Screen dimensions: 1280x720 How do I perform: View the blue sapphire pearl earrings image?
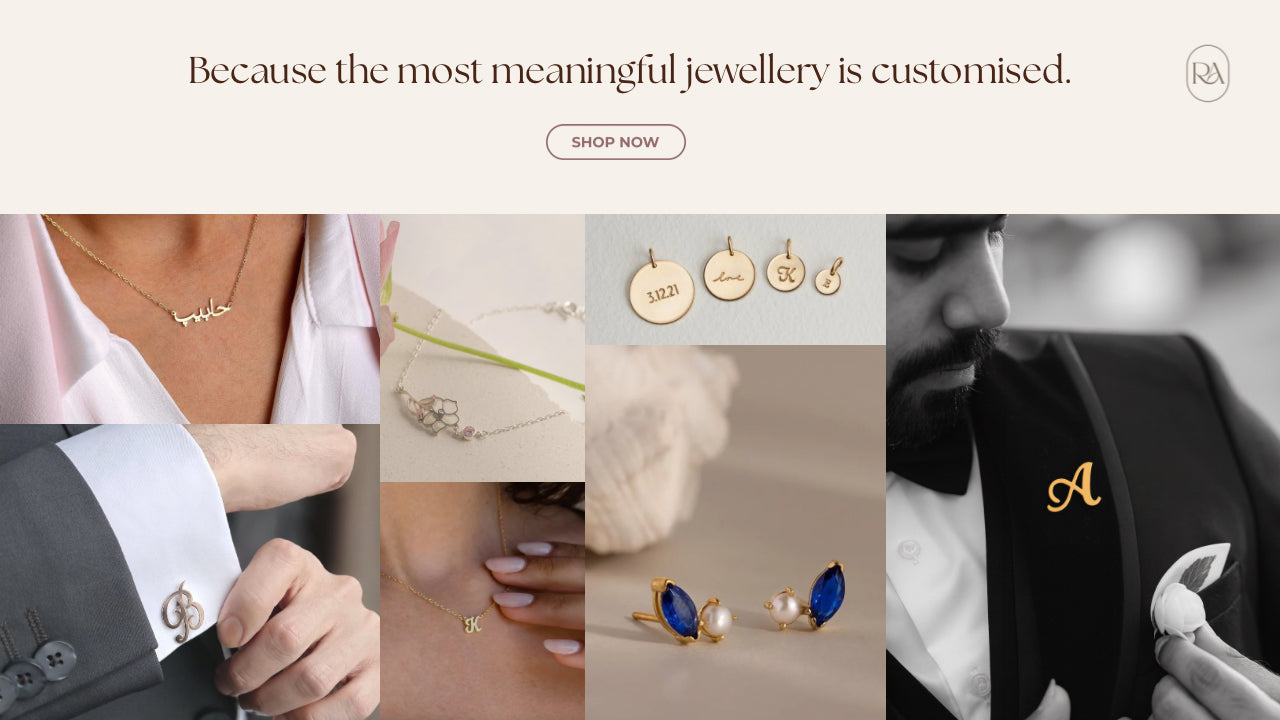735,532
